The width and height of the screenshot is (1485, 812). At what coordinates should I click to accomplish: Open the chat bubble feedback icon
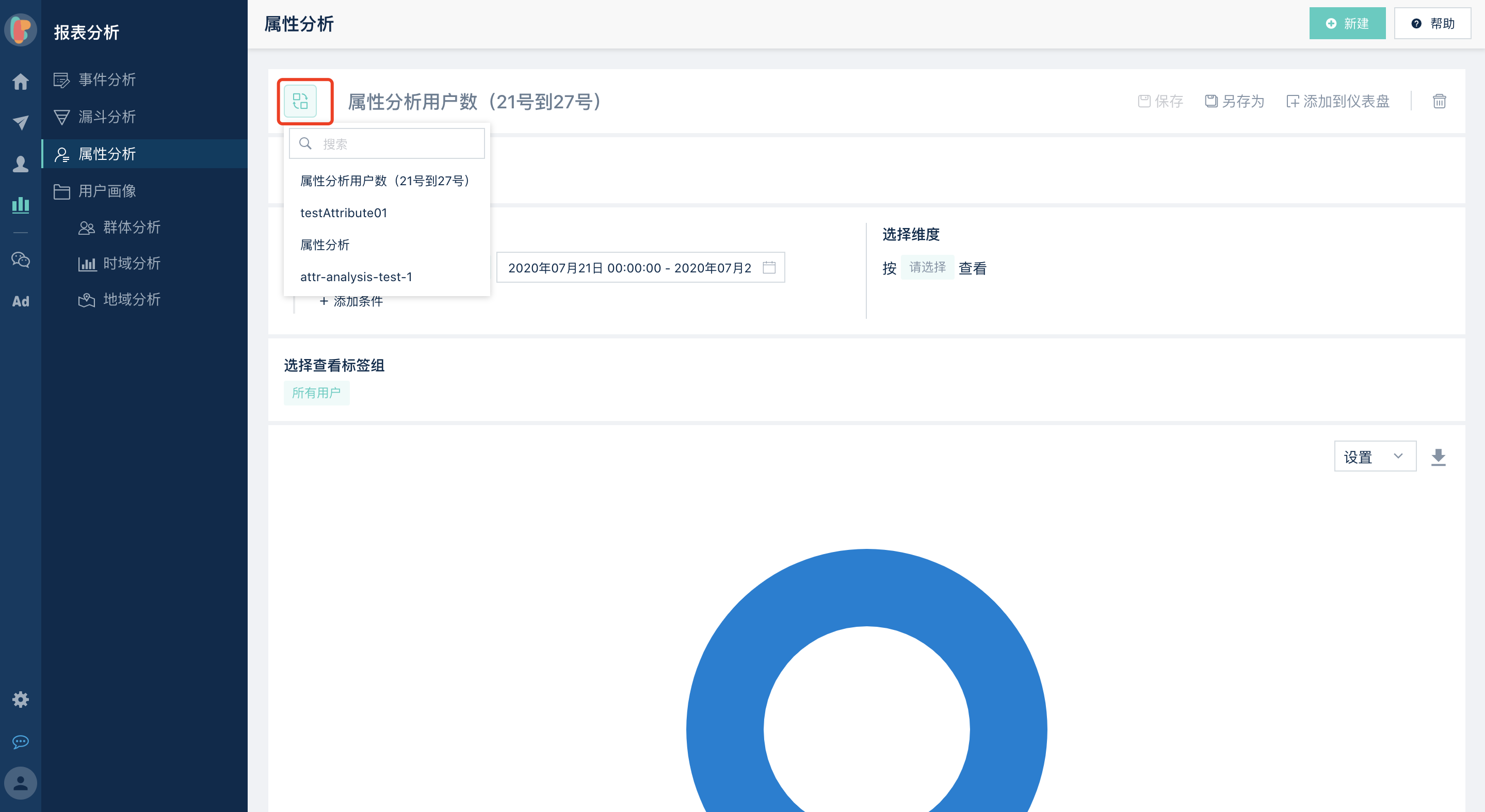(21, 742)
